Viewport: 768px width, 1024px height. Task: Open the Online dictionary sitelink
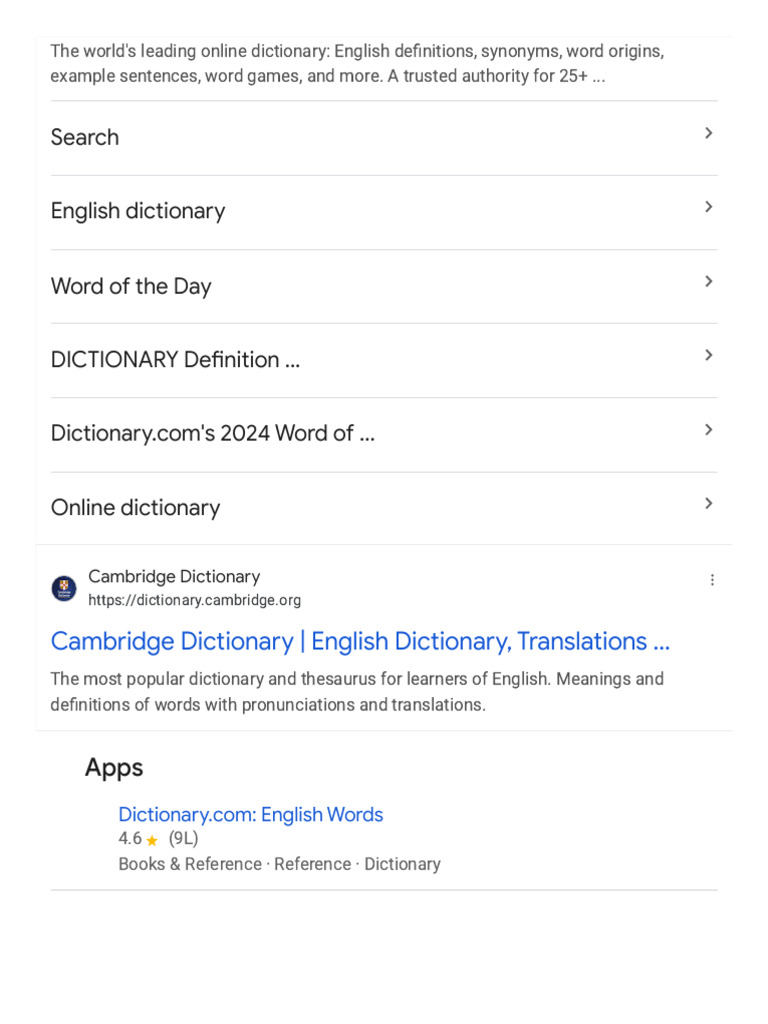pos(384,508)
